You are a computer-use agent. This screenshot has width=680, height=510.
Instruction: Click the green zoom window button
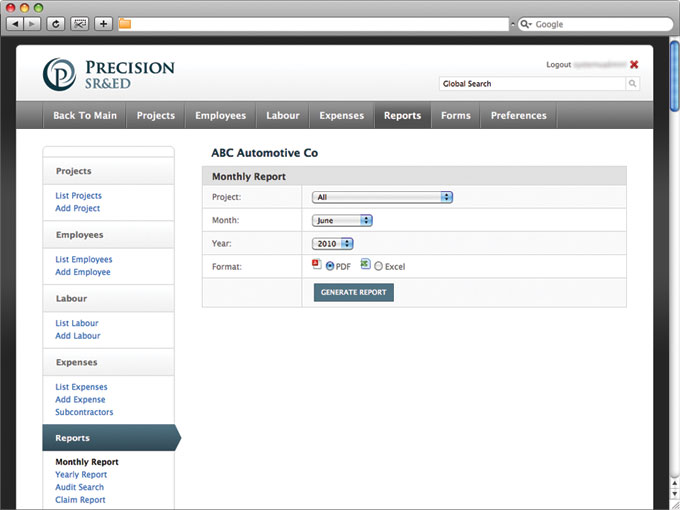[x=39, y=7]
